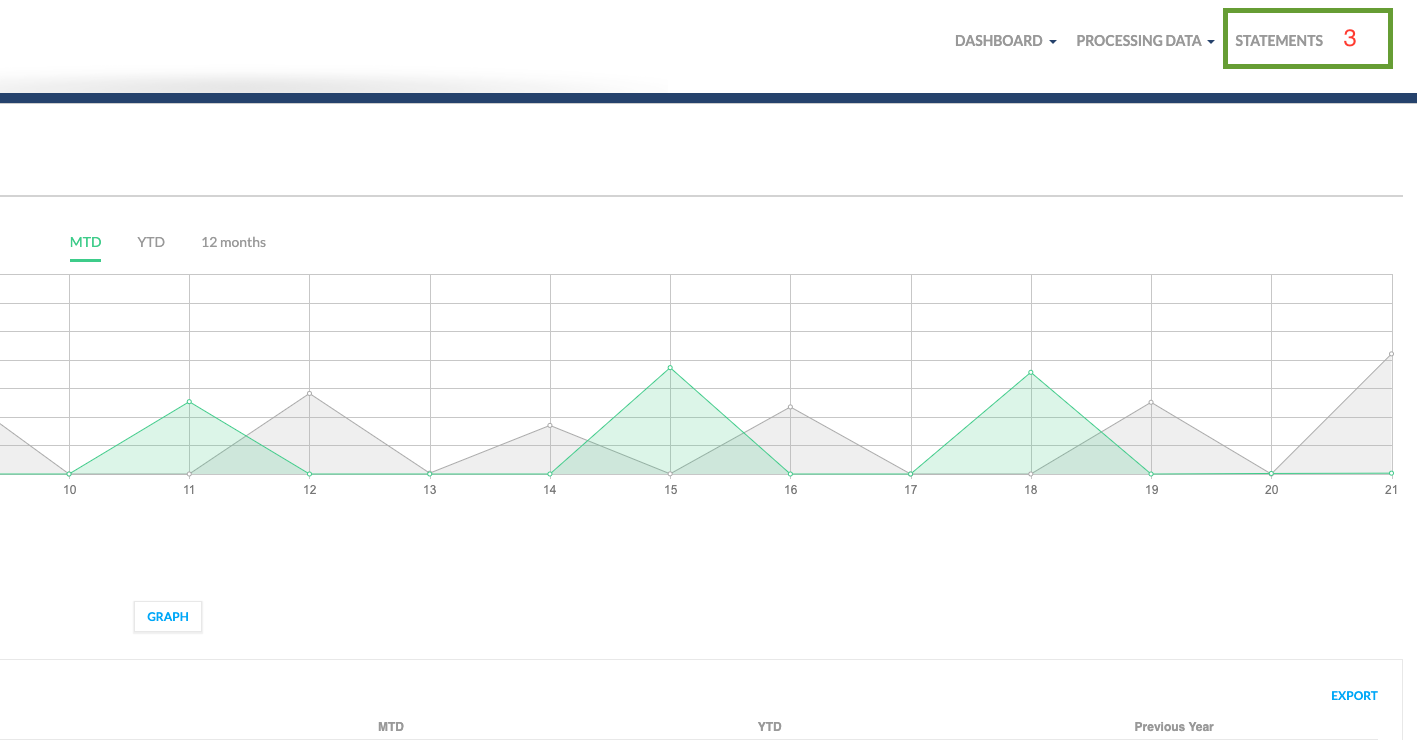Click the YTD table column header

[x=769, y=726]
